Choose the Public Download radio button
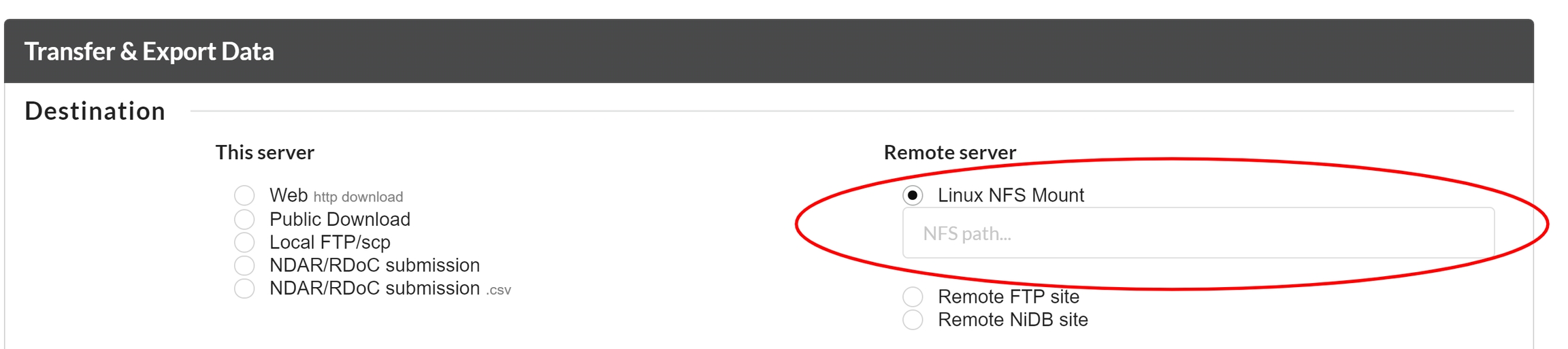 click(244, 219)
